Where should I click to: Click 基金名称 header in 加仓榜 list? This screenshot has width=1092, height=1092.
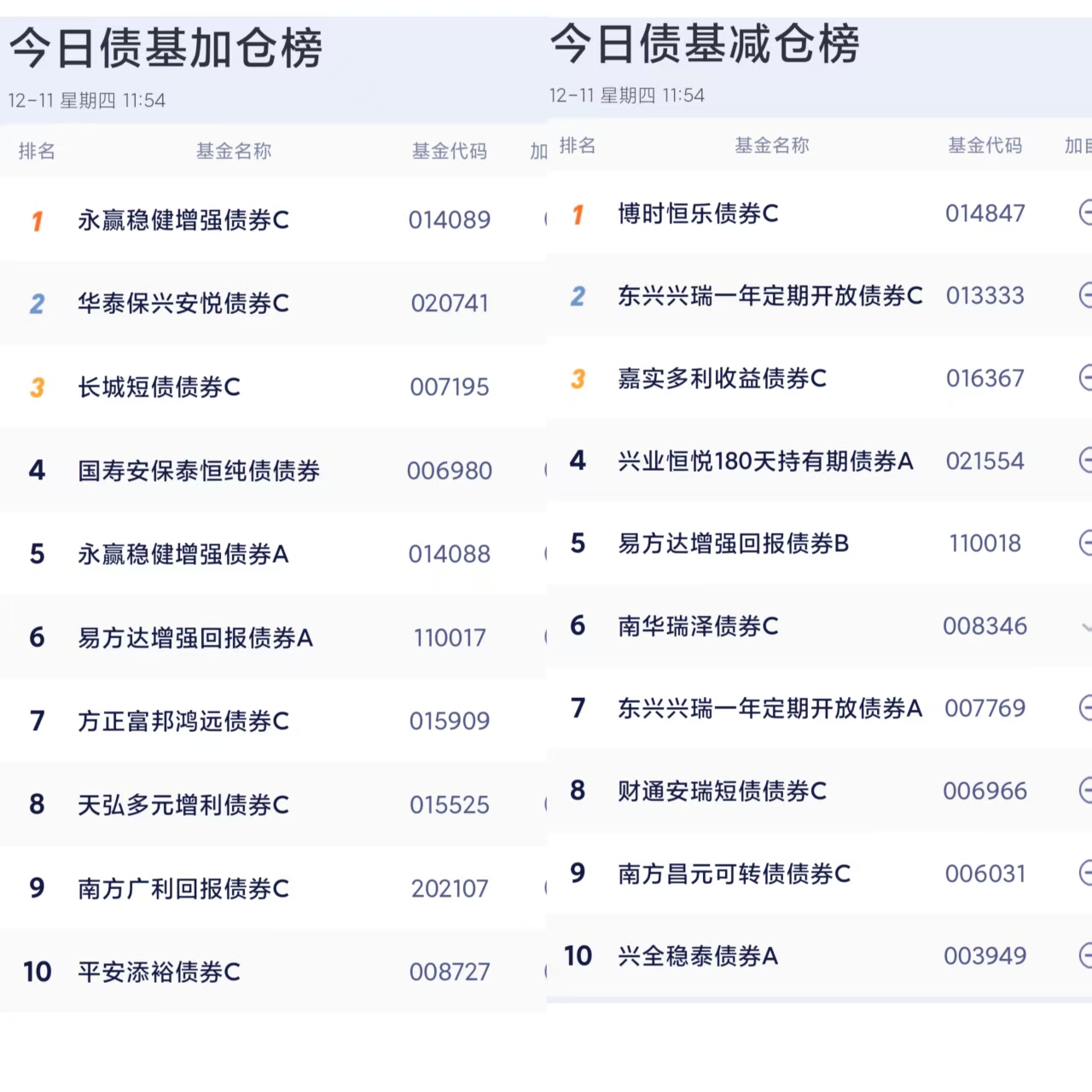pos(234,151)
